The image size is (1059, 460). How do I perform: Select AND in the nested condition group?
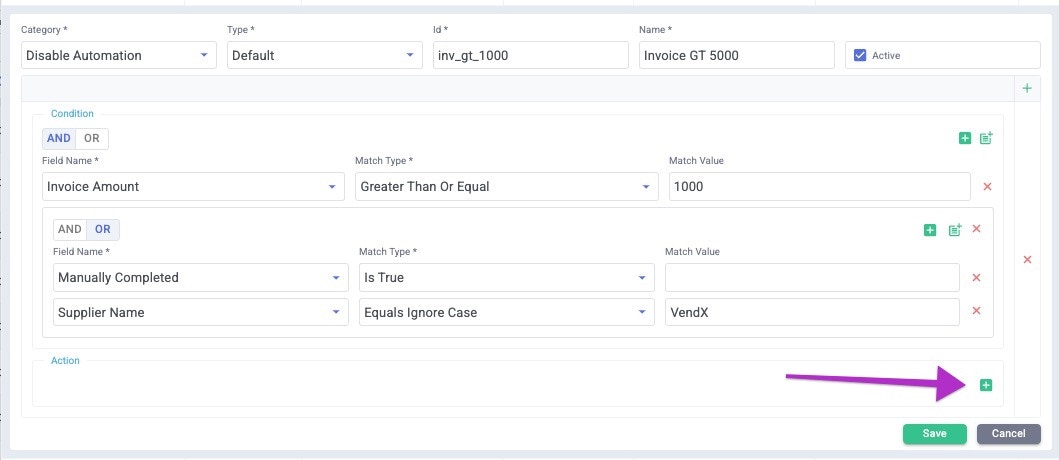pos(70,230)
